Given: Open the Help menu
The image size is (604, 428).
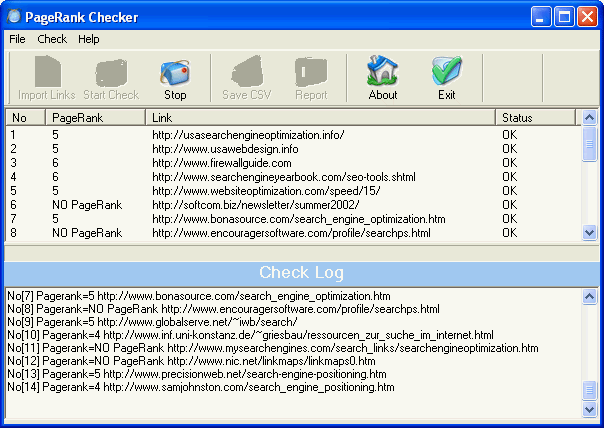Looking at the screenshot, I should point(89,39).
